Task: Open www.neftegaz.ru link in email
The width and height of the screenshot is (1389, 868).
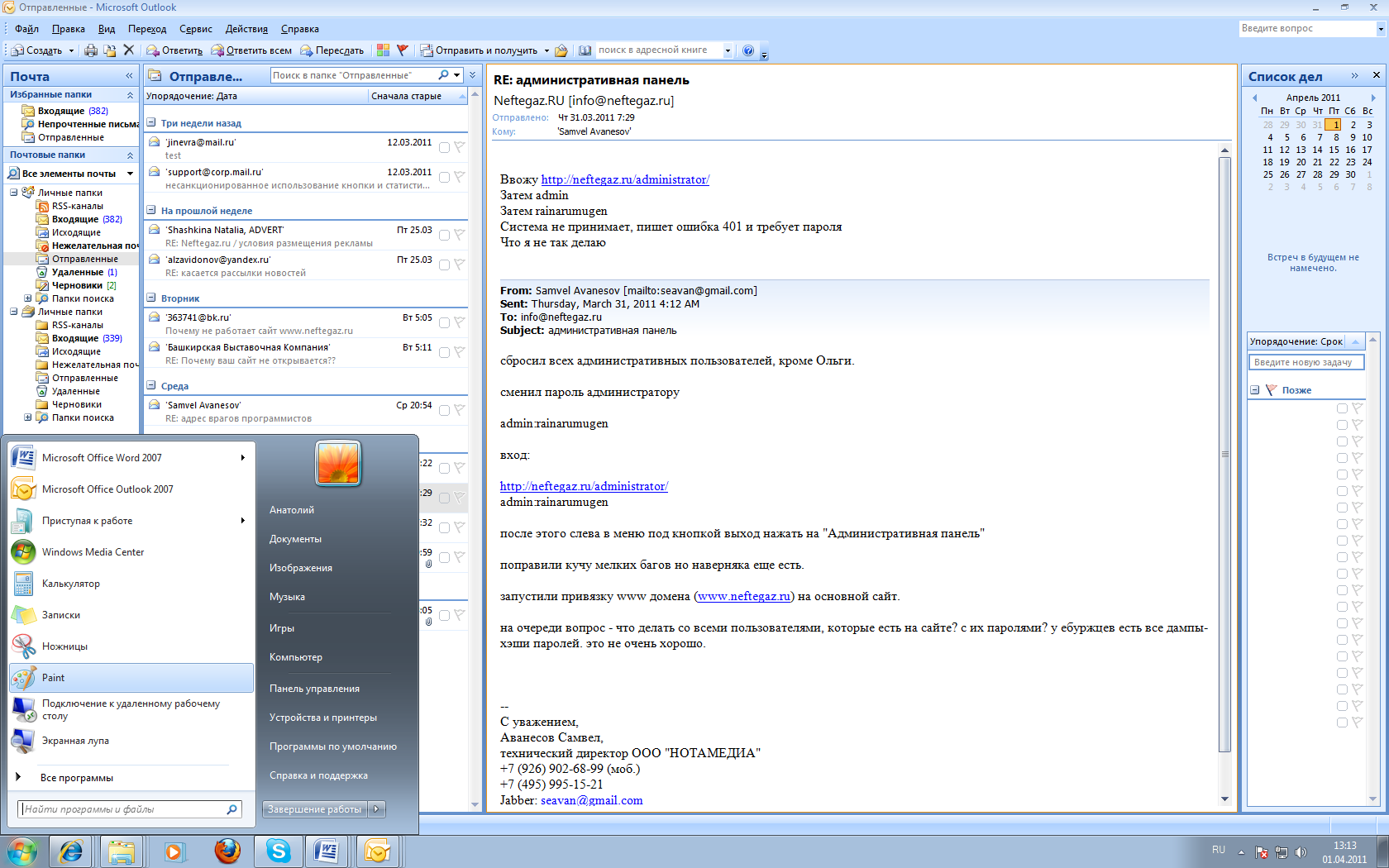Action: (744, 596)
